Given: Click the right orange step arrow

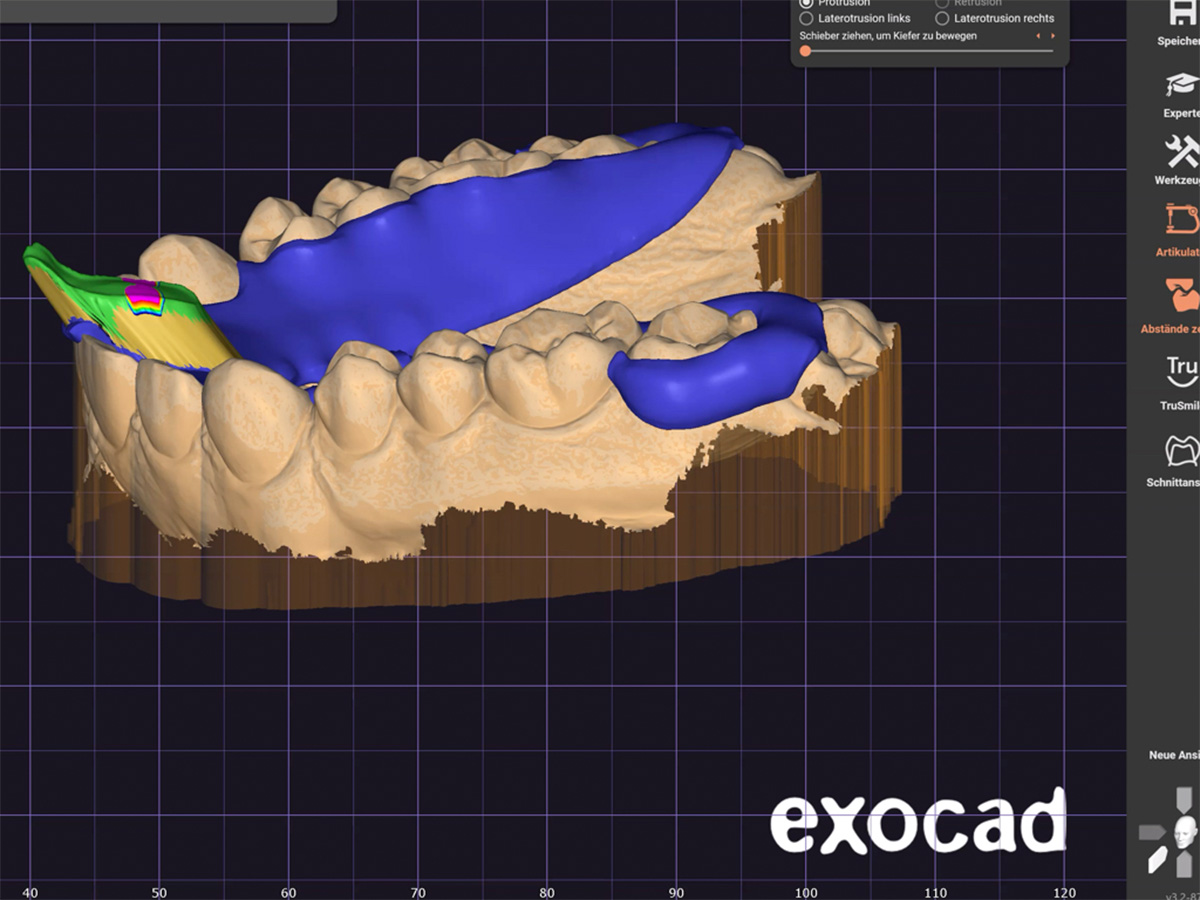Looking at the screenshot, I should pos(1052,36).
